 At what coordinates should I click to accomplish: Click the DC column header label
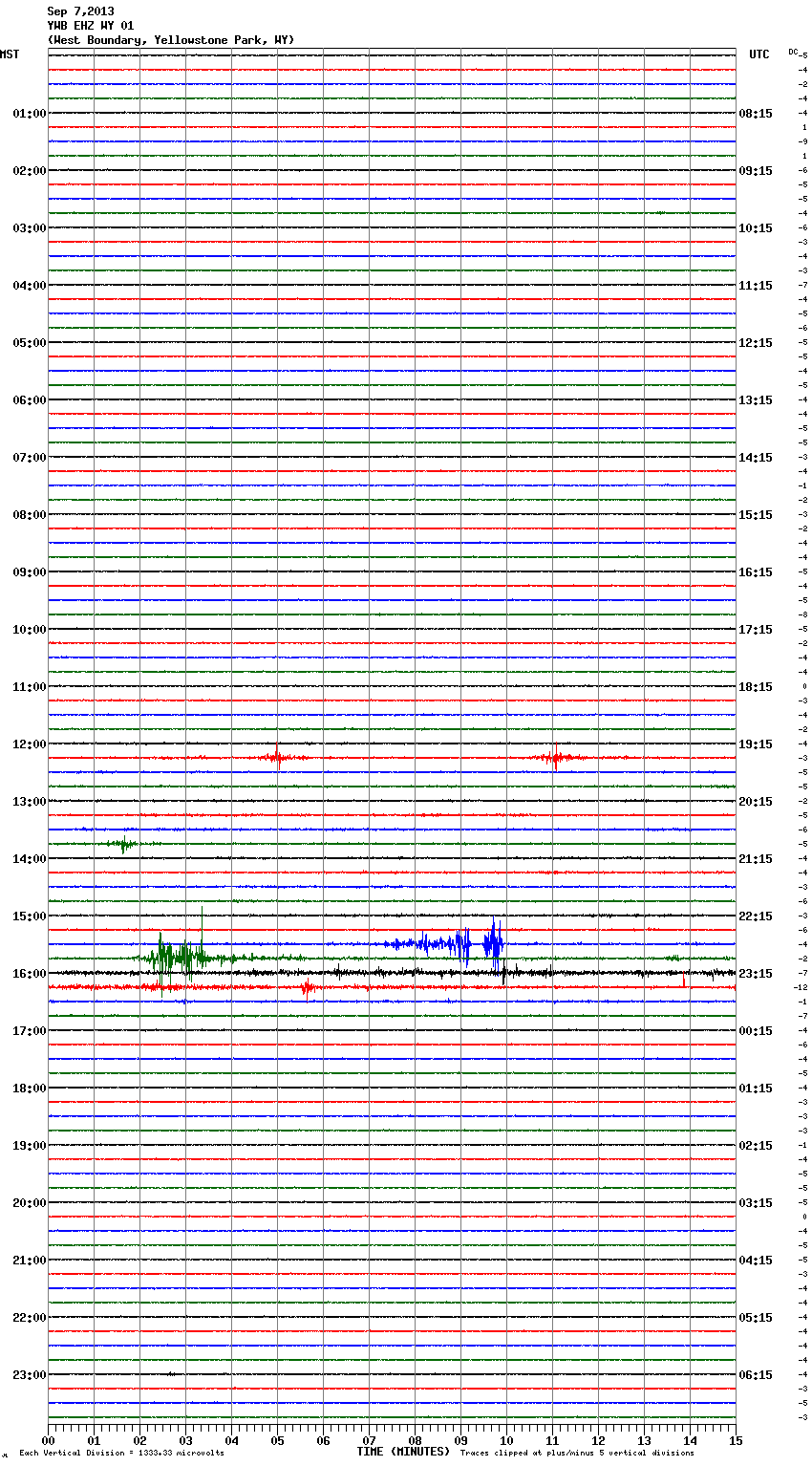(x=793, y=52)
